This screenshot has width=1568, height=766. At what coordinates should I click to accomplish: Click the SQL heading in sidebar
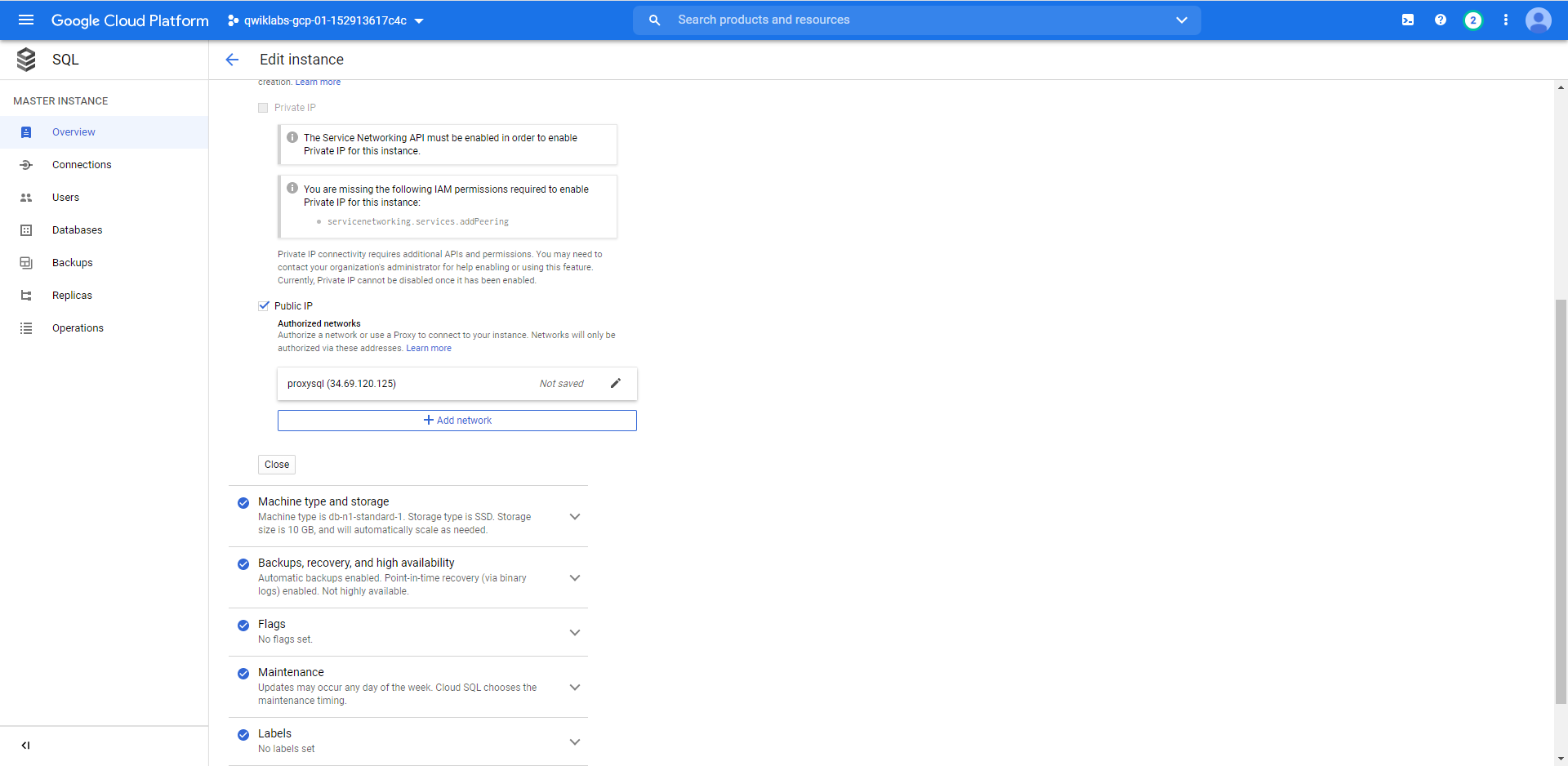pyautogui.click(x=65, y=60)
